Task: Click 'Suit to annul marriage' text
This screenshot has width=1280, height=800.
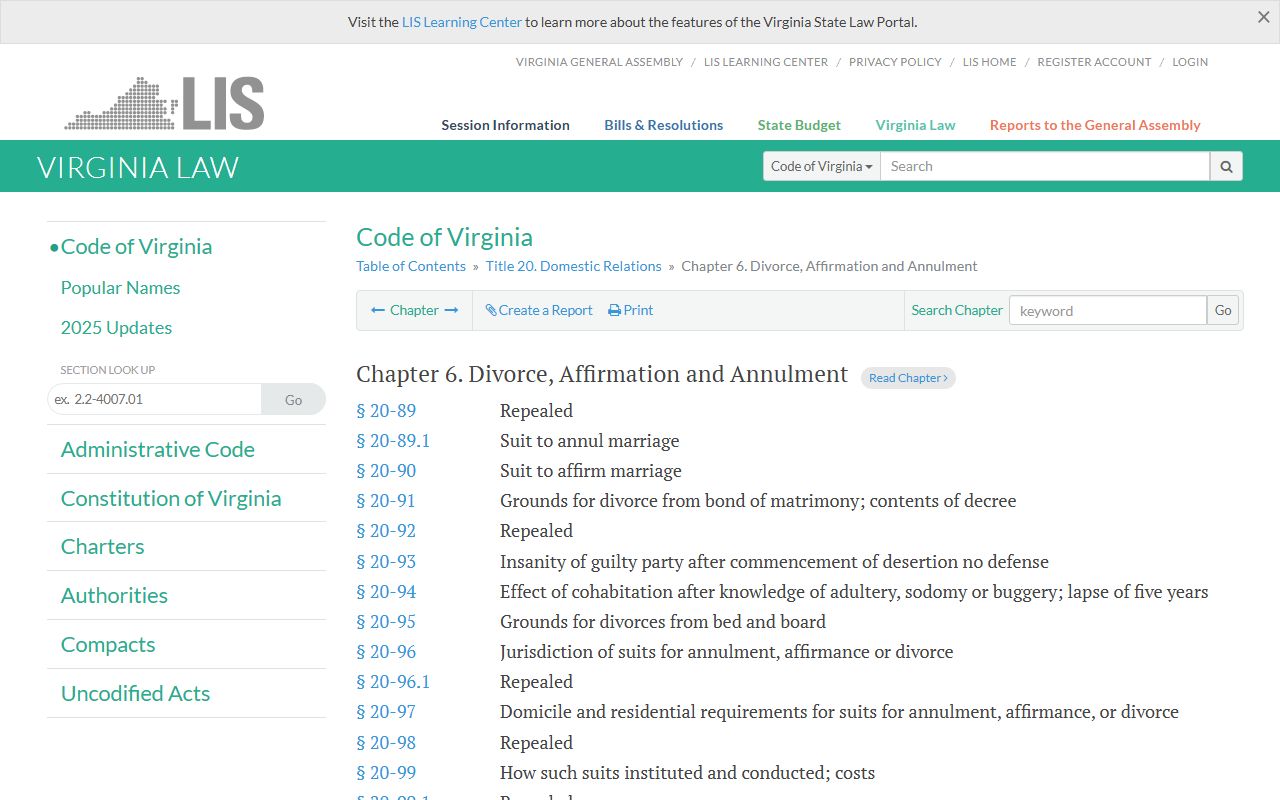Action: click(x=590, y=441)
